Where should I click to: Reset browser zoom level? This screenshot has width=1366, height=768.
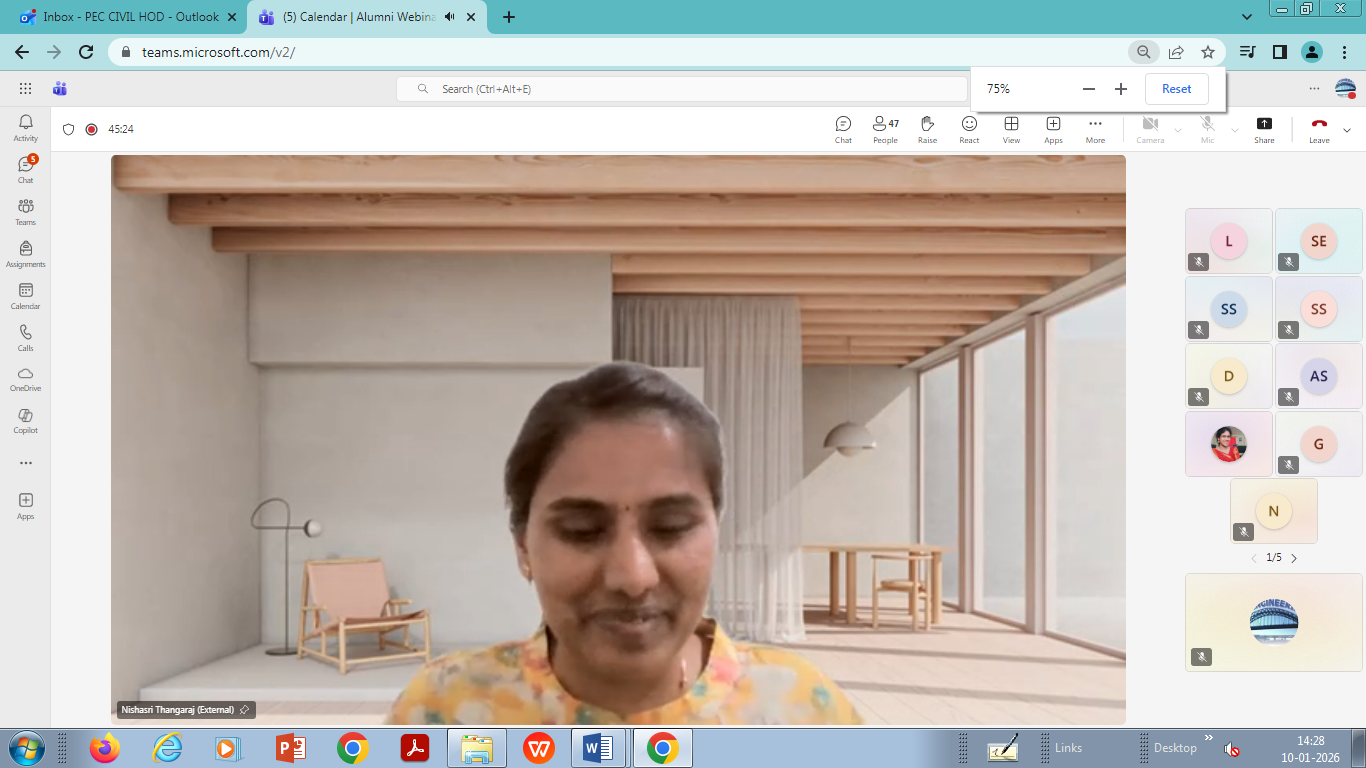coord(1176,89)
